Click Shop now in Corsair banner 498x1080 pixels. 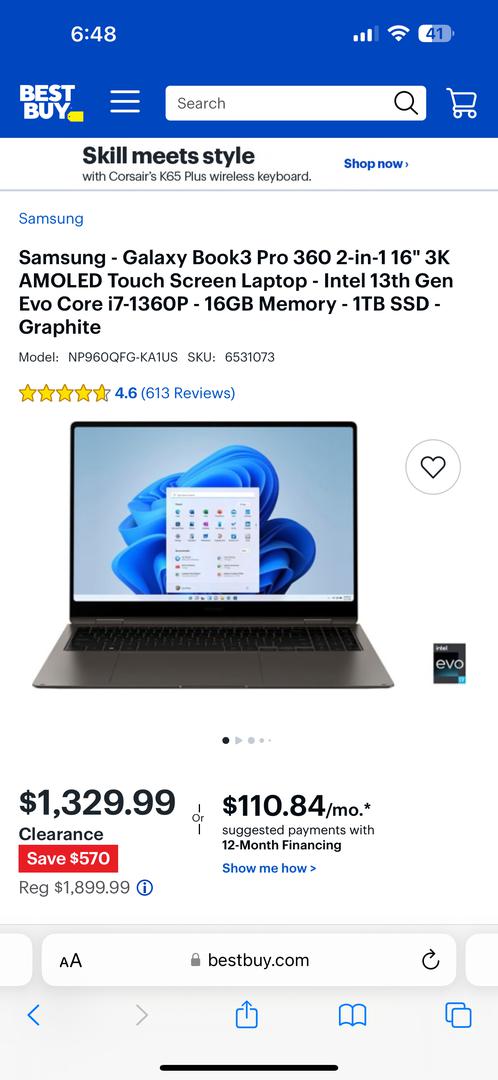pyautogui.click(x=376, y=163)
